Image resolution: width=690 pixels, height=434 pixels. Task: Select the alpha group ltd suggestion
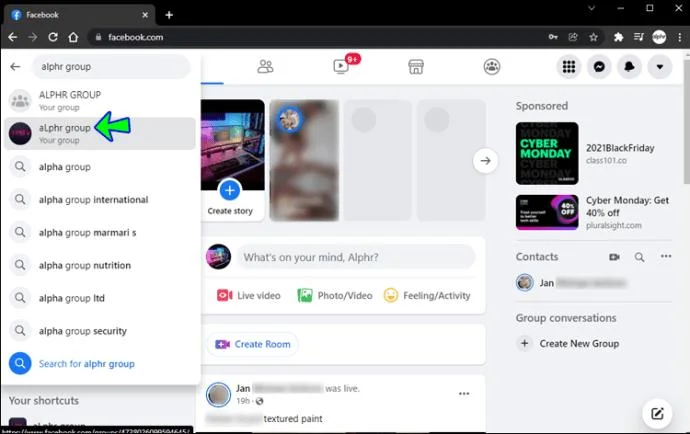[x=100, y=298]
